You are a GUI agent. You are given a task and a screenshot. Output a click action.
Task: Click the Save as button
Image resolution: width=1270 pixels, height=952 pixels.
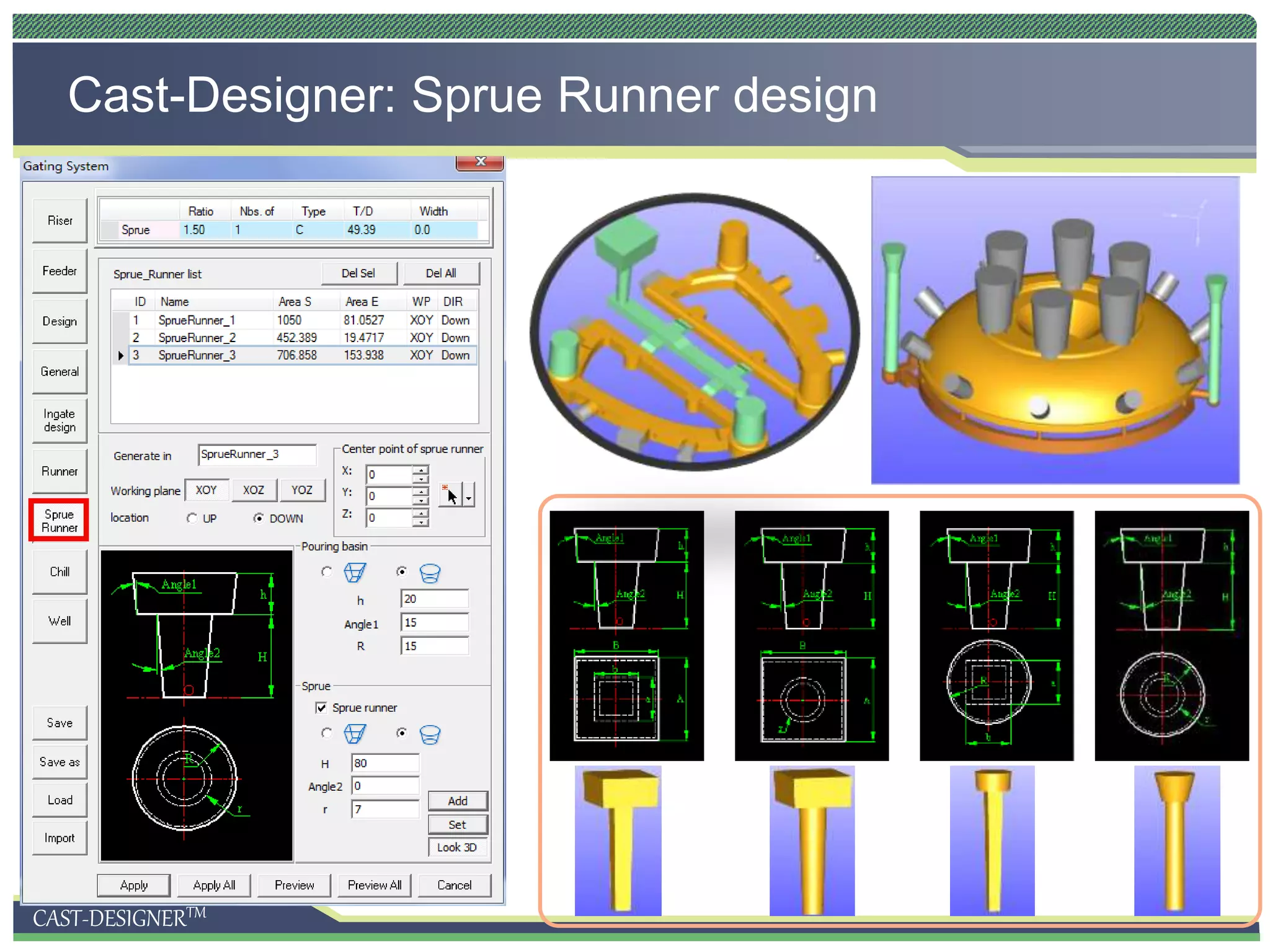(x=60, y=762)
